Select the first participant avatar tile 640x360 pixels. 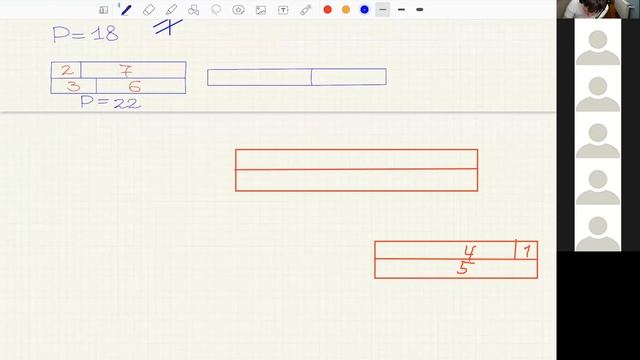click(598, 42)
